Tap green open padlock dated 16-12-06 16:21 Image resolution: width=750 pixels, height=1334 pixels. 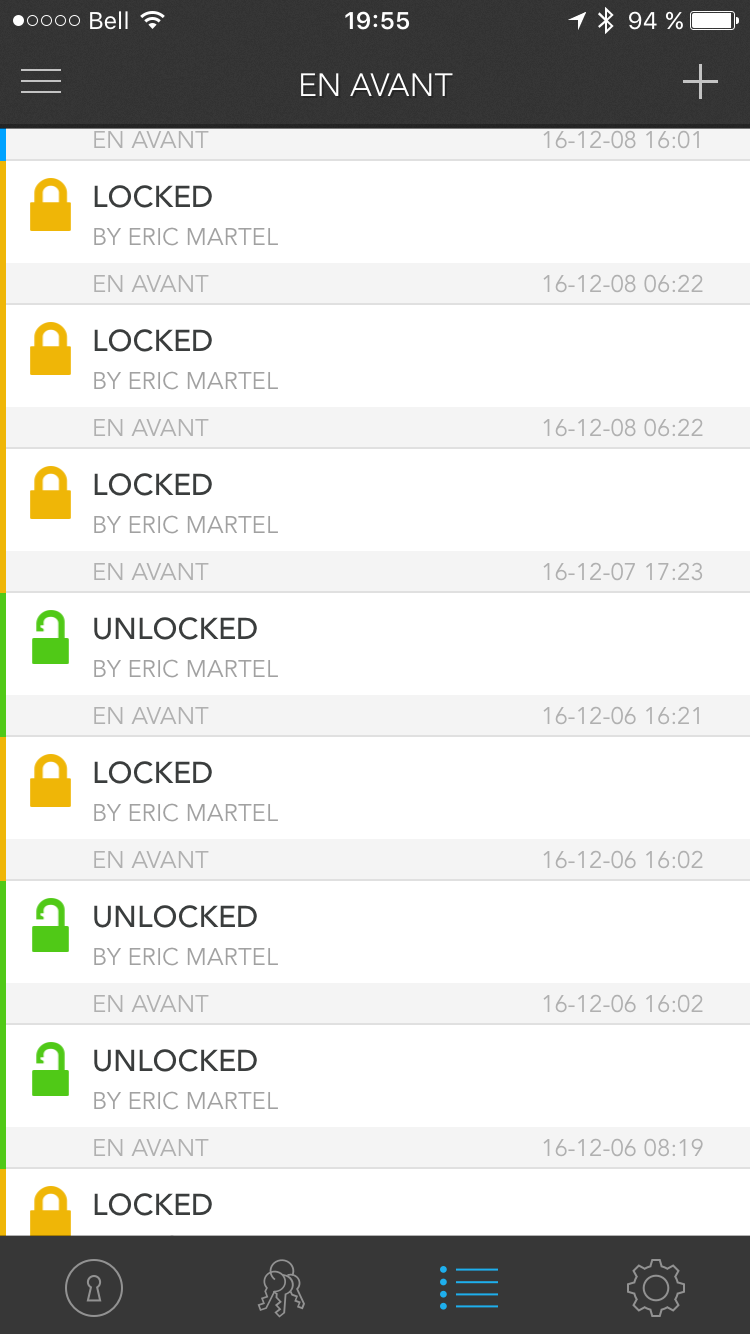pyautogui.click(x=50, y=637)
